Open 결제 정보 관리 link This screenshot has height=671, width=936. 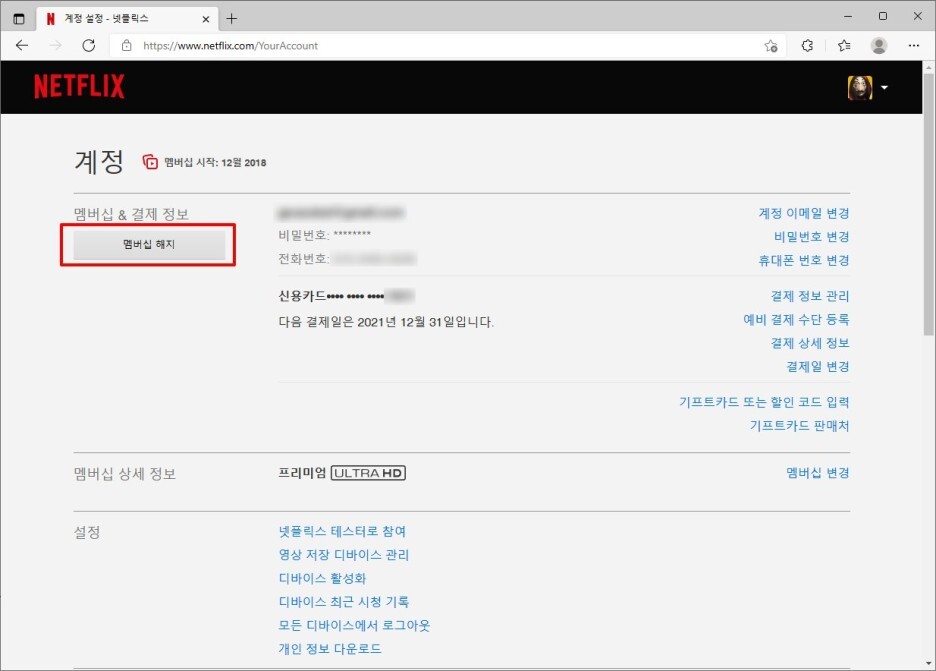pyautogui.click(x=809, y=296)
